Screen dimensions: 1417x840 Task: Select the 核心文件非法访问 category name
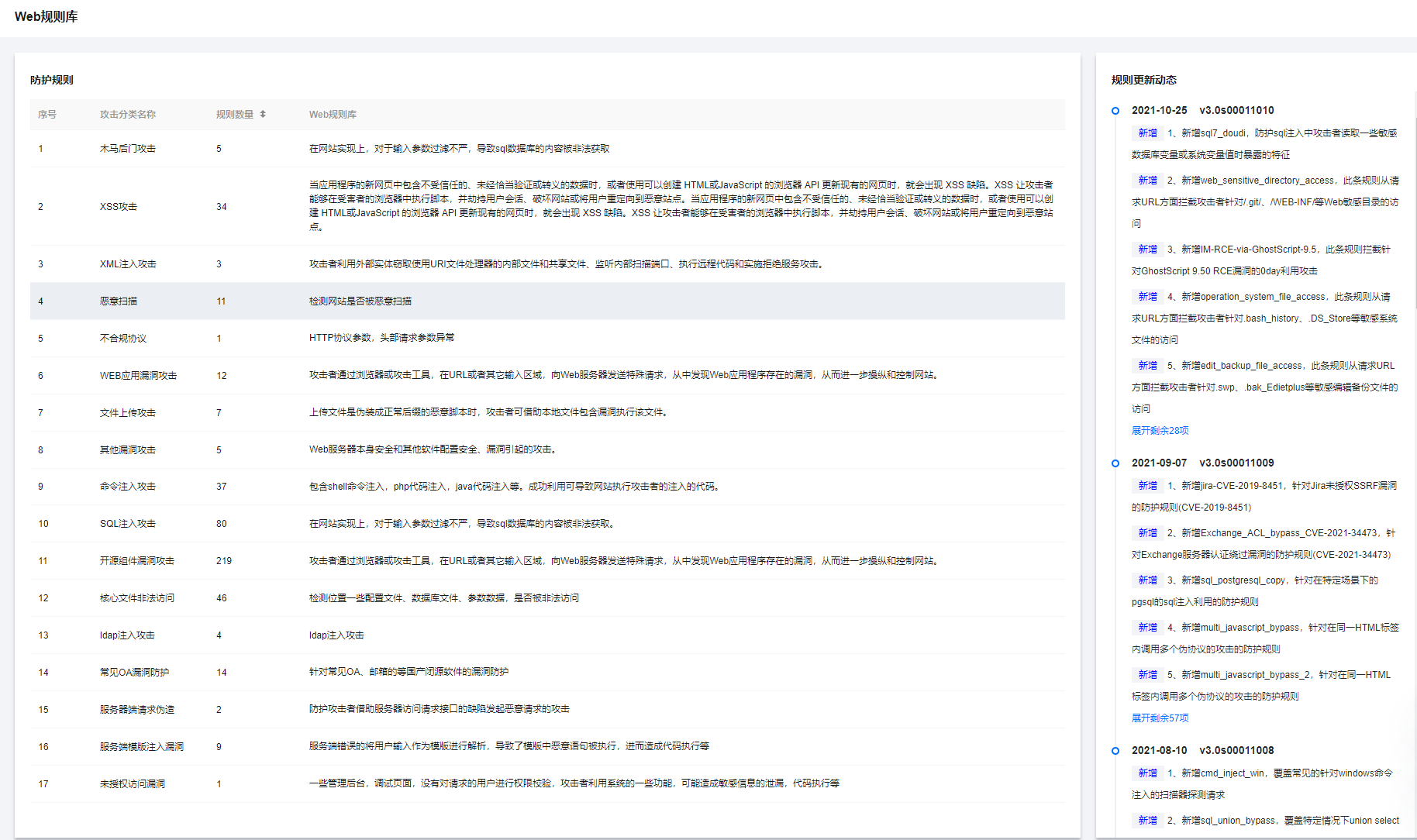click(137, 598)
